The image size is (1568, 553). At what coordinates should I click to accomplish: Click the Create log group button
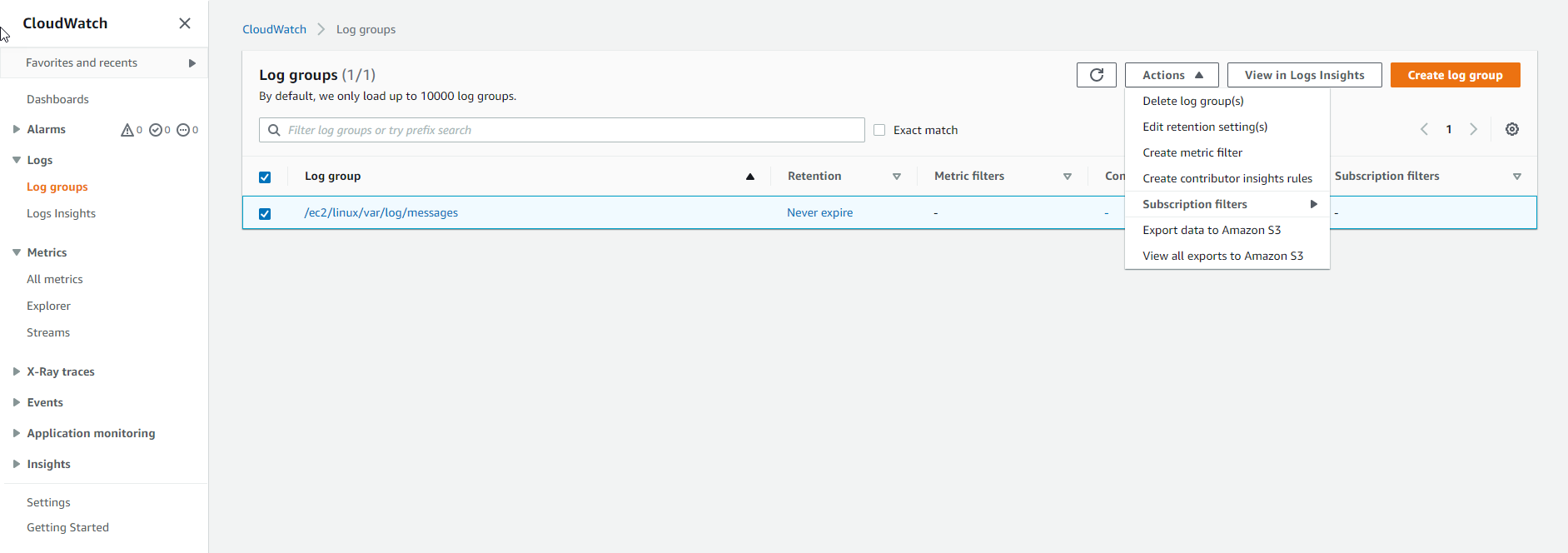click(x=1455, y=75)
